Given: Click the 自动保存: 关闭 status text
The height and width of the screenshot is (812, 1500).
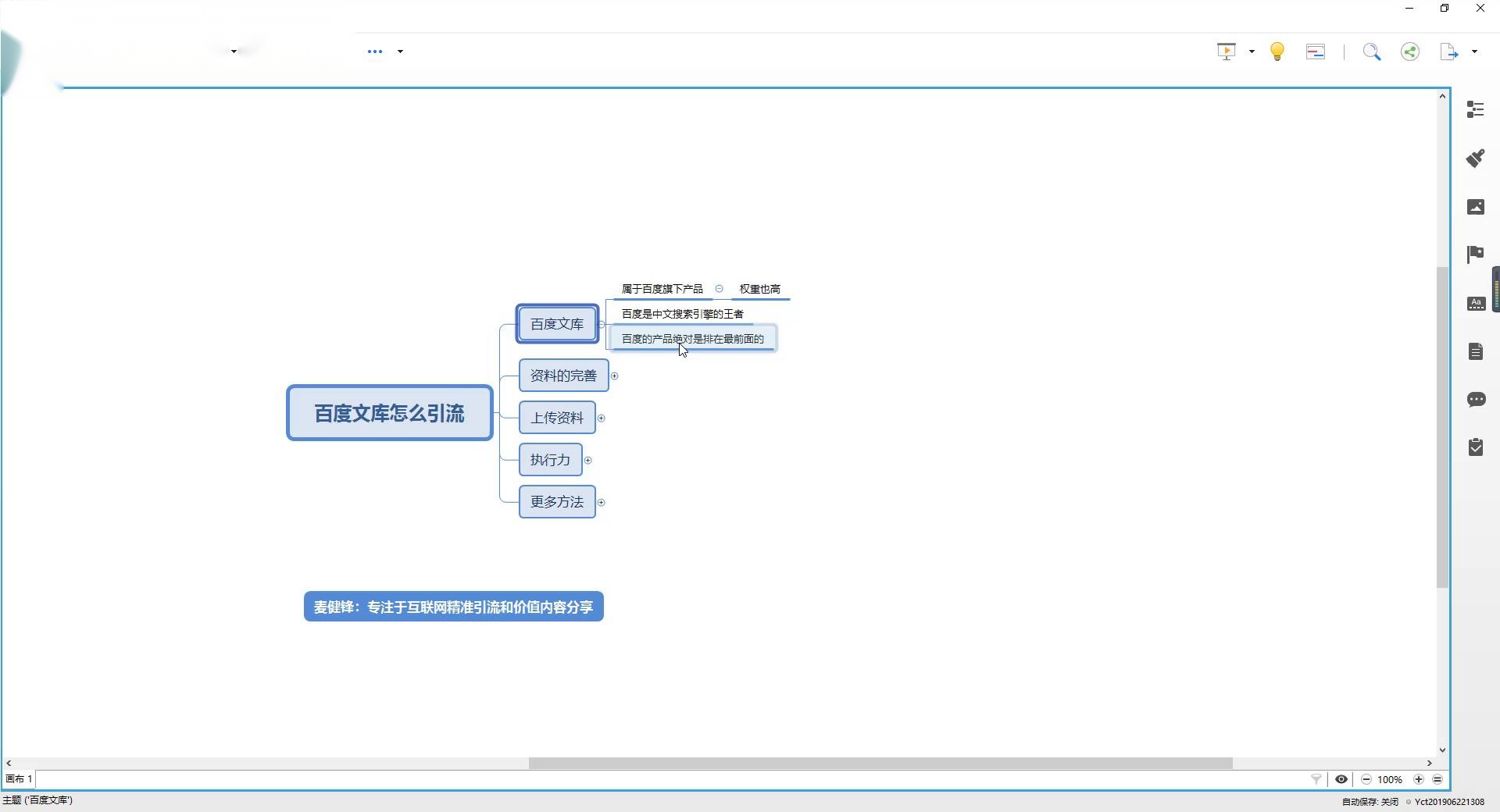Looking at the screenshot, I should [x=1370, y=802].
